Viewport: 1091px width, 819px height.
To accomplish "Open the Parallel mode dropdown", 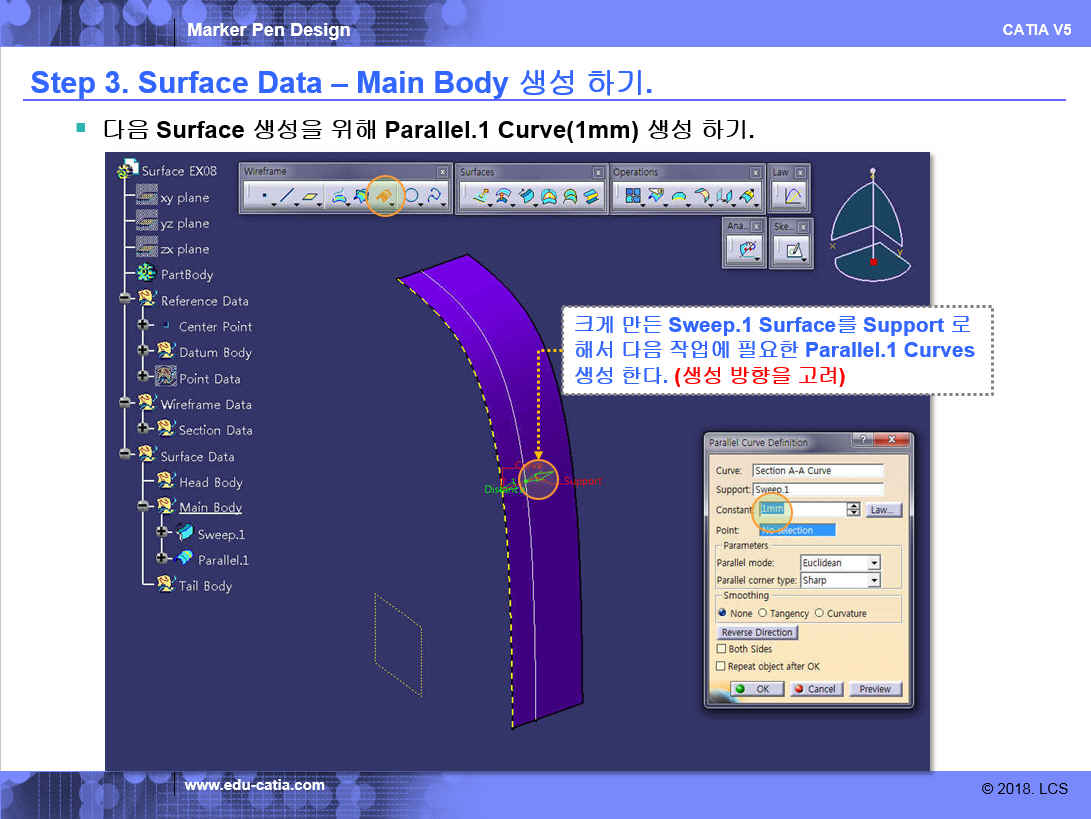I will click(x=874, y=564).
